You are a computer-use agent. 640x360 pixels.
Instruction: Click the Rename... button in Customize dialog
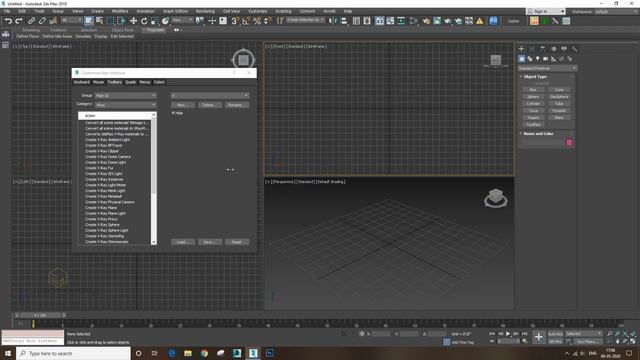point(237,105)
